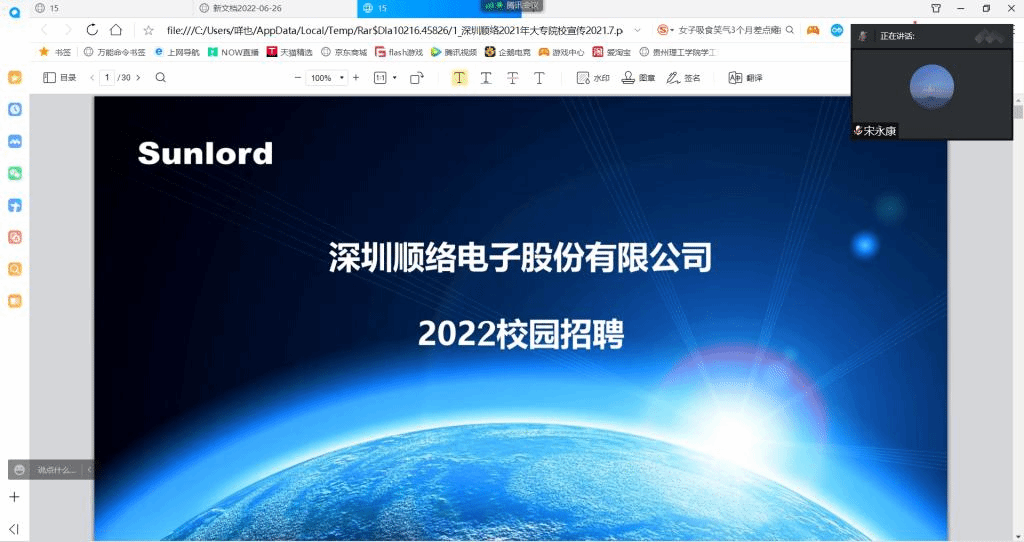Select the highlighted text tool icon

[x=459, y=78]
